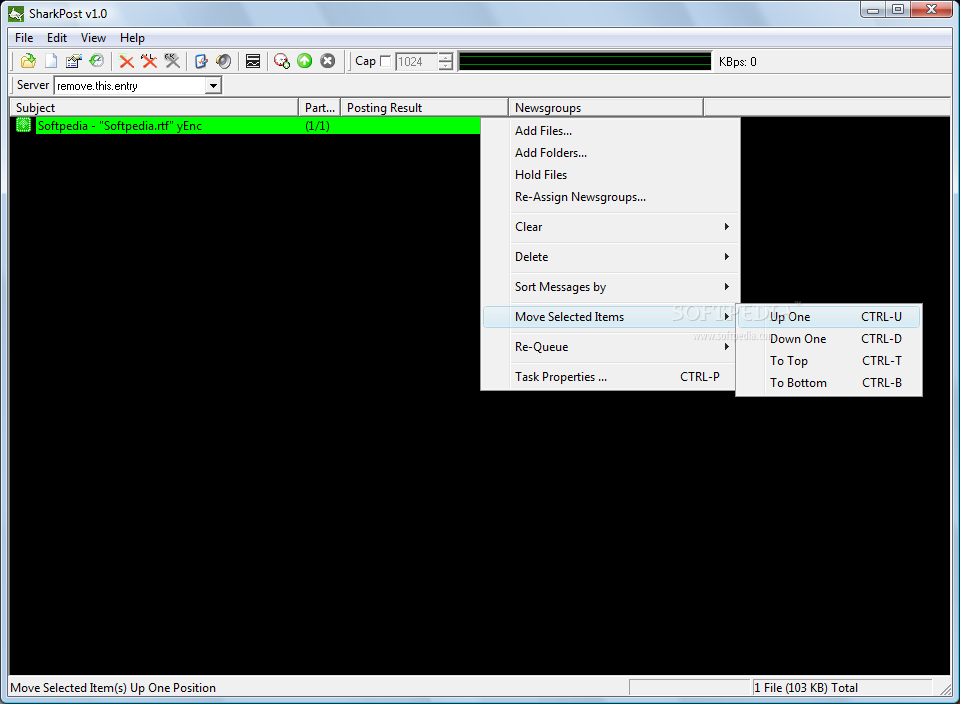Click the Cap 1024 value field
960x704 pixels.
(417, 61)
